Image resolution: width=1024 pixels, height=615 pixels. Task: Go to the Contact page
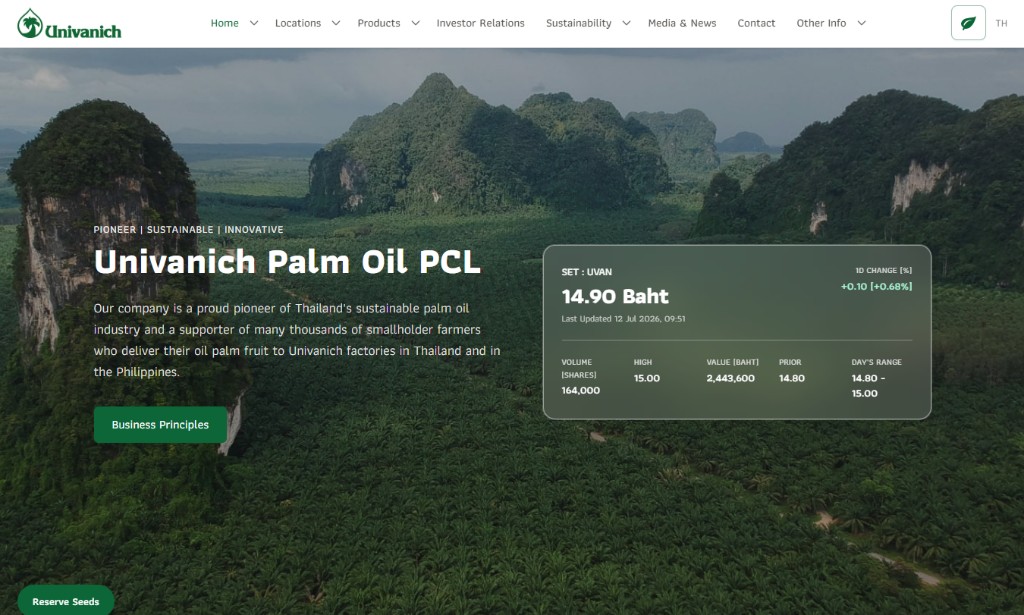(x=756, y=24)
